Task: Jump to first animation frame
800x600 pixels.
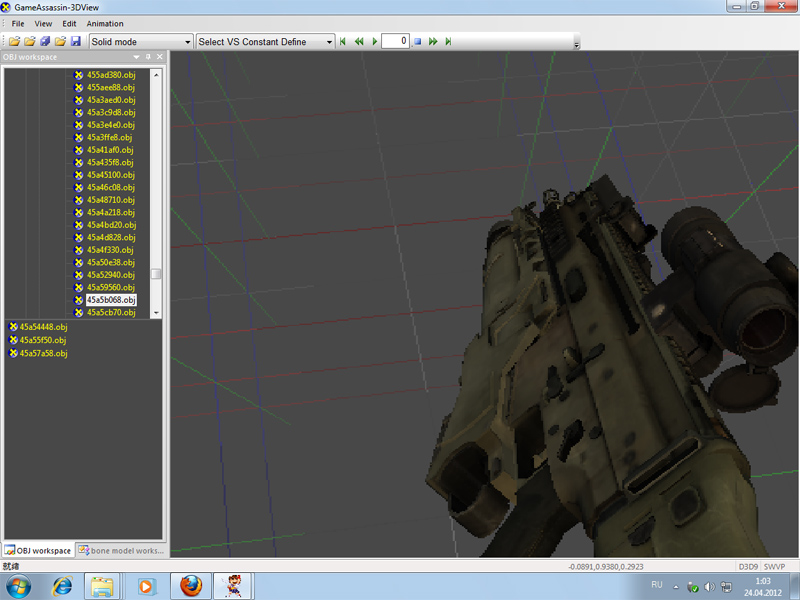Action: click(343, 42)
